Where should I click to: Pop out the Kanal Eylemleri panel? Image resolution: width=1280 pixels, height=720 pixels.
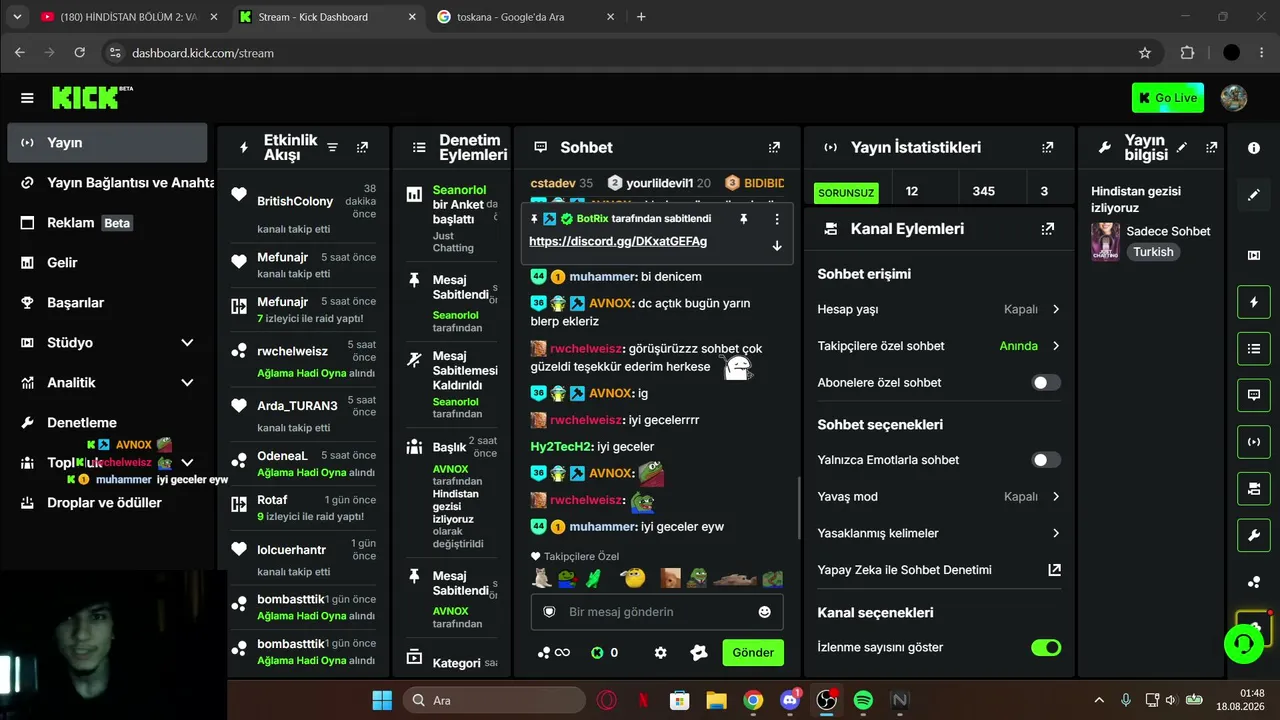(1047, 229)
